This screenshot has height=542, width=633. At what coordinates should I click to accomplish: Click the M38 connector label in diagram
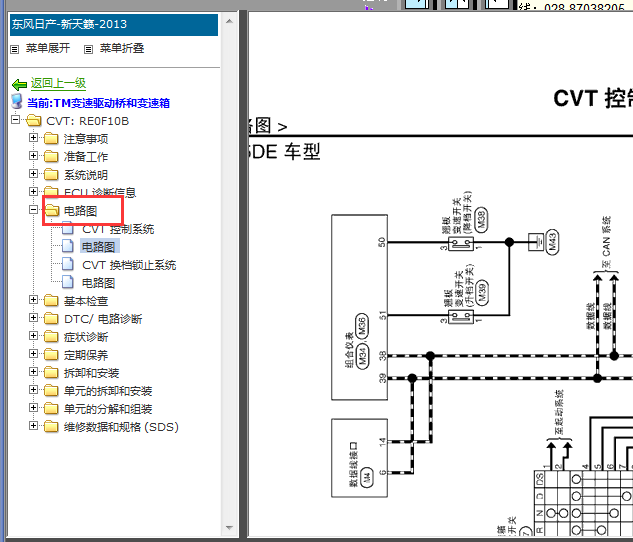click(481, 220)
